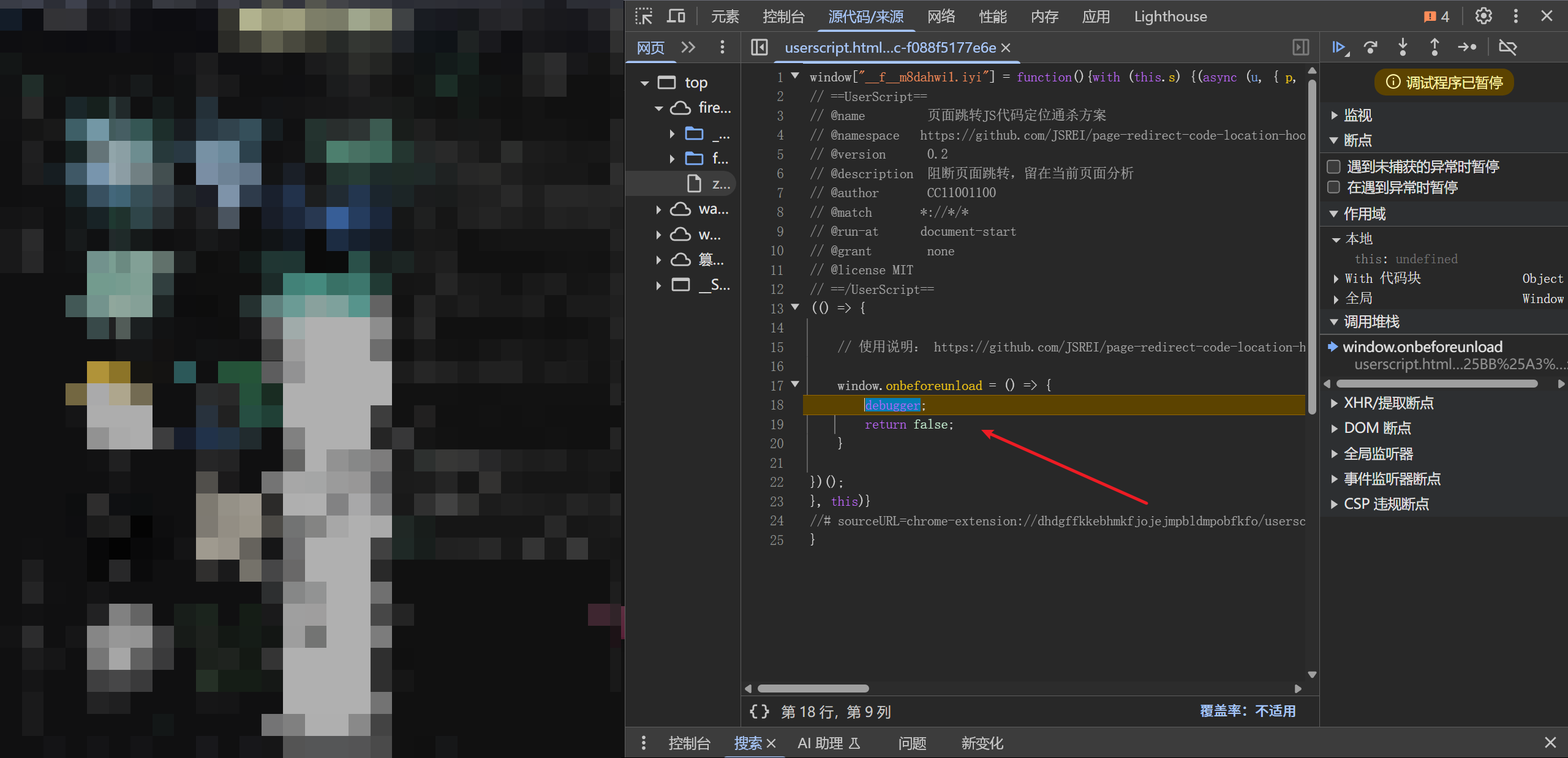Select window.onbeforeunload call stack frame

pyautogui.click(x=1422, y=347)
